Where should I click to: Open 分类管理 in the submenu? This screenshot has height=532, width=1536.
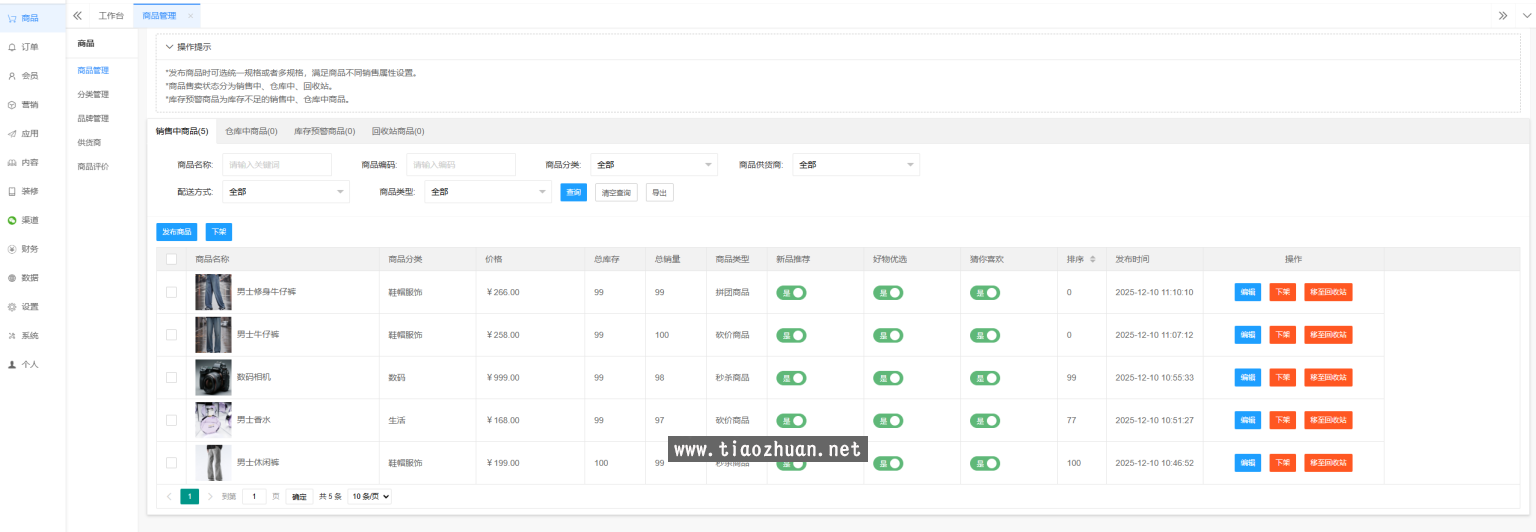[93, 94]
